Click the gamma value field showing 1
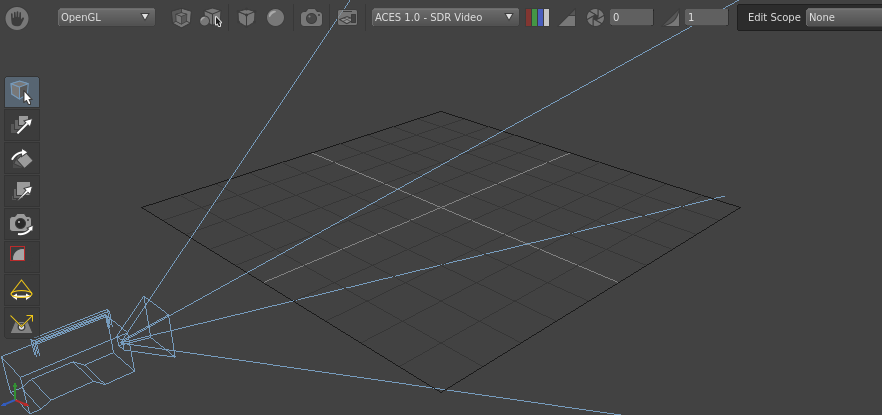Image resolution: width=882 pixels, height=415 pixels. [x=706, y=17]
